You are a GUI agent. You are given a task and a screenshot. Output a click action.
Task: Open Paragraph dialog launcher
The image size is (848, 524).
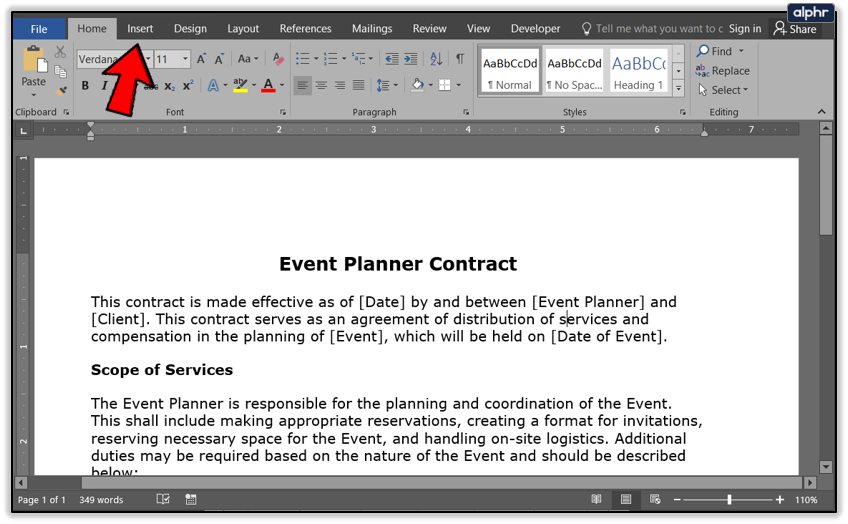[x=466, y=112]
